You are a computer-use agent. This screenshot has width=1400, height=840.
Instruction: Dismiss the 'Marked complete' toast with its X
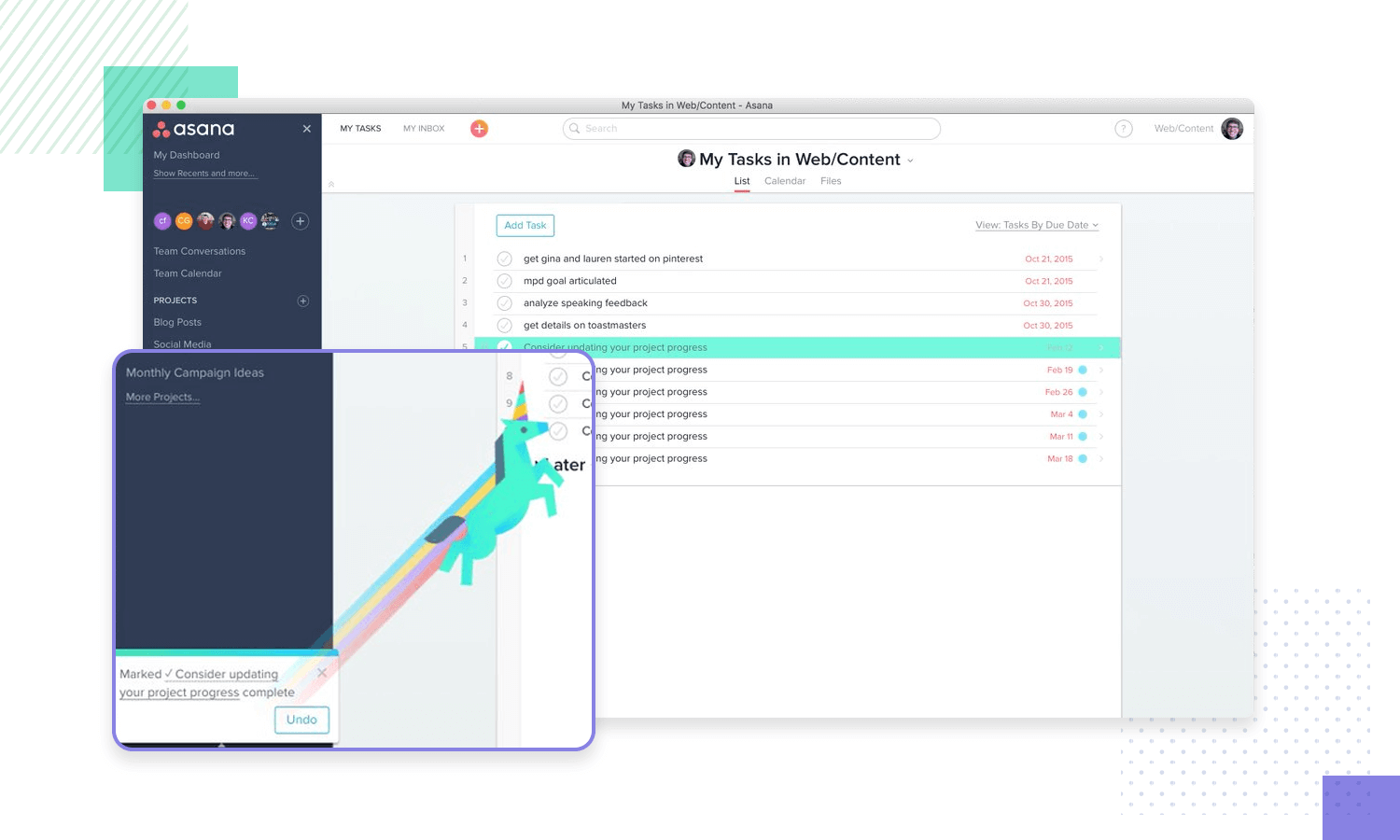pyautogui.click(x=322, y=673)
